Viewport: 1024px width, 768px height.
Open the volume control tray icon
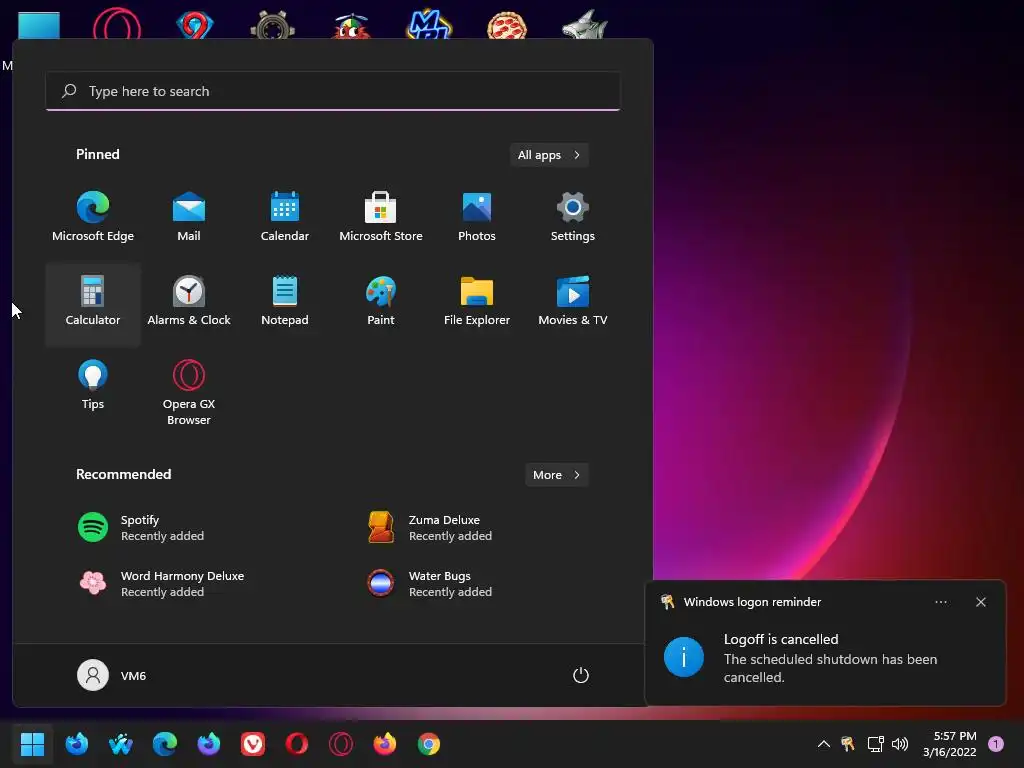tap(900, 744)
